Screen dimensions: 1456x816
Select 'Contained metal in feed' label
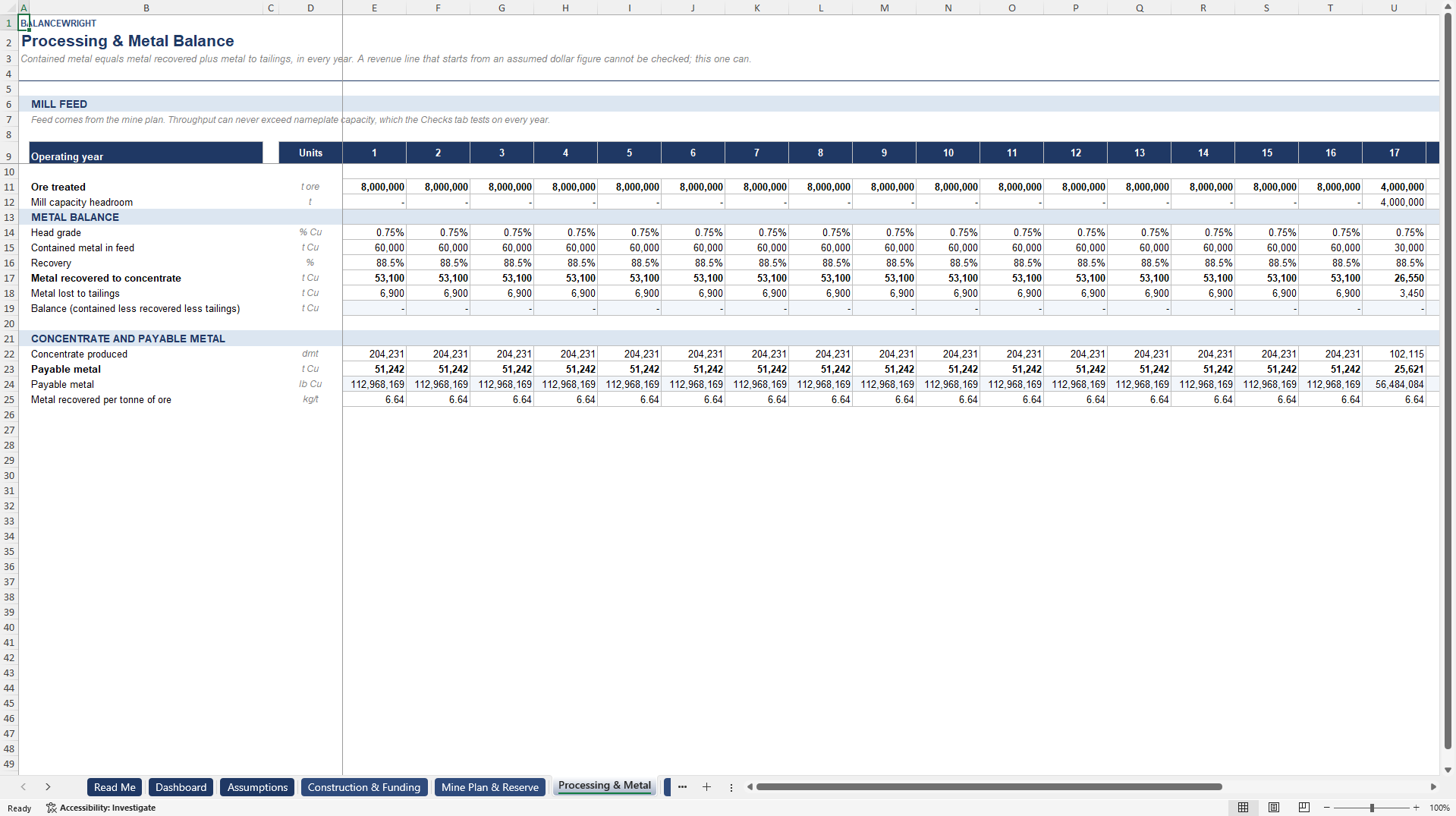tap(83, 247)
